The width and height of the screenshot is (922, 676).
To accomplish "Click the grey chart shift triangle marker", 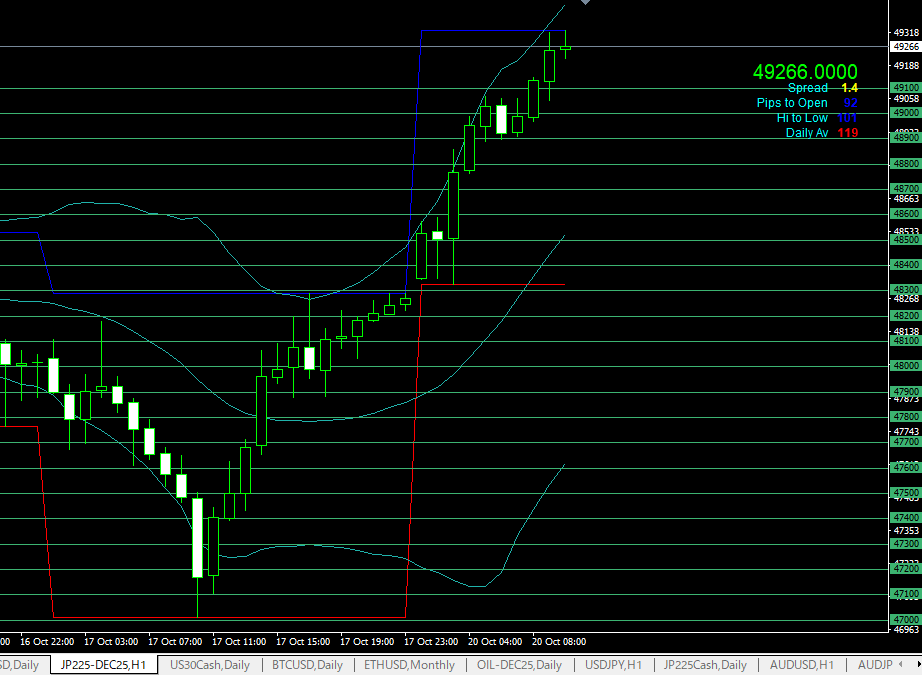I will [x=585, y=3].
